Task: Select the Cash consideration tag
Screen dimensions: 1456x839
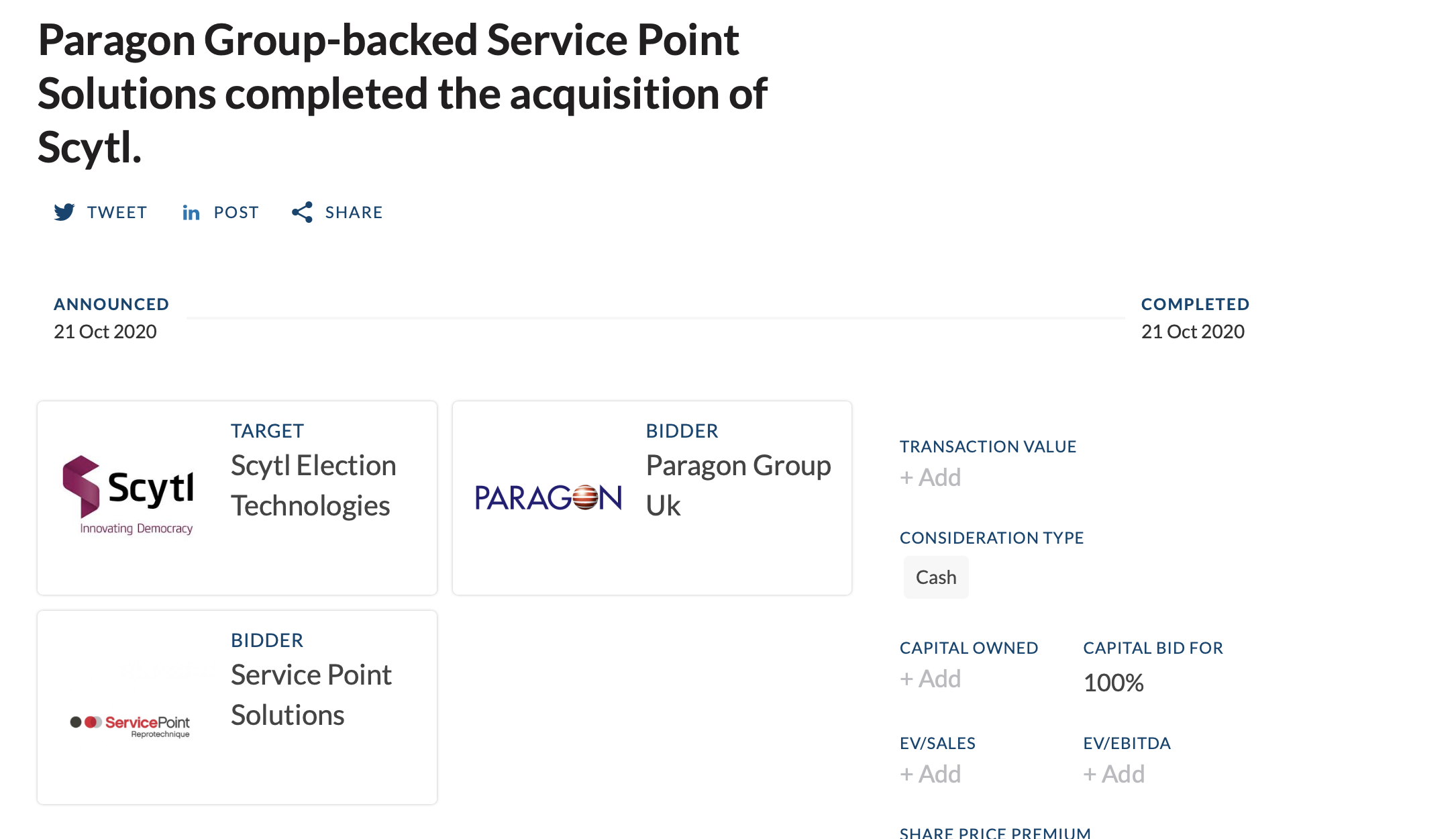Action: [936, 577]
